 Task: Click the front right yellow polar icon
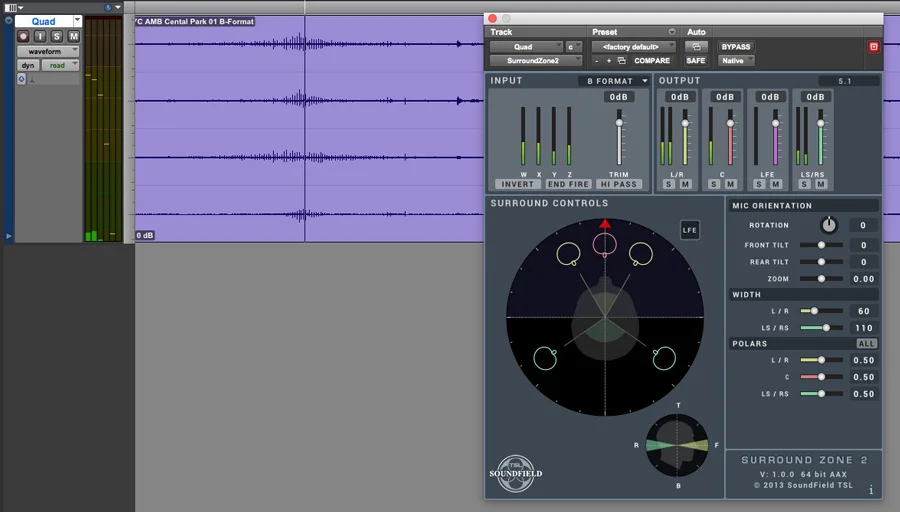pos(641,254)
